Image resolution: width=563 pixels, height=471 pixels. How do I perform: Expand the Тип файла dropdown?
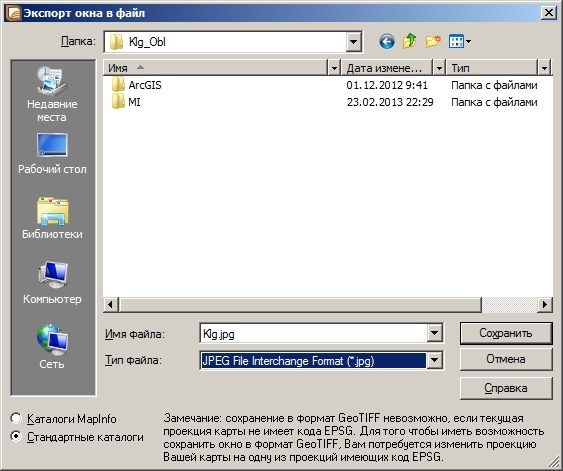(x=434, y=360)
